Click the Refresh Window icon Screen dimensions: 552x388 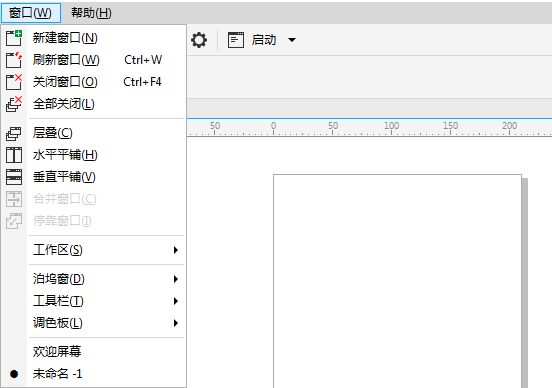pyautogui.click(x=14, y=60)
